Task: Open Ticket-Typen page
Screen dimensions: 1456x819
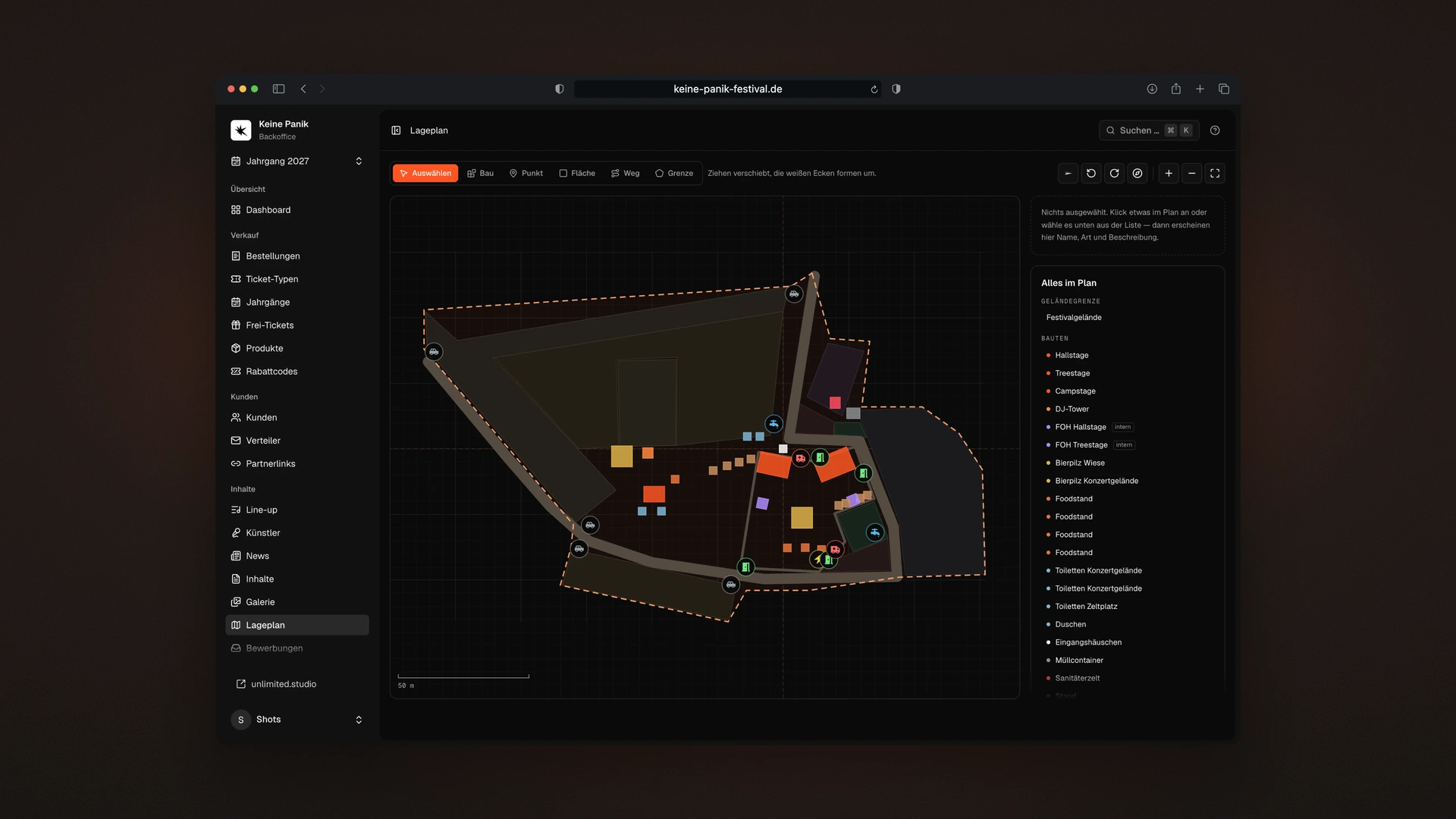Action: coord(297,279)
